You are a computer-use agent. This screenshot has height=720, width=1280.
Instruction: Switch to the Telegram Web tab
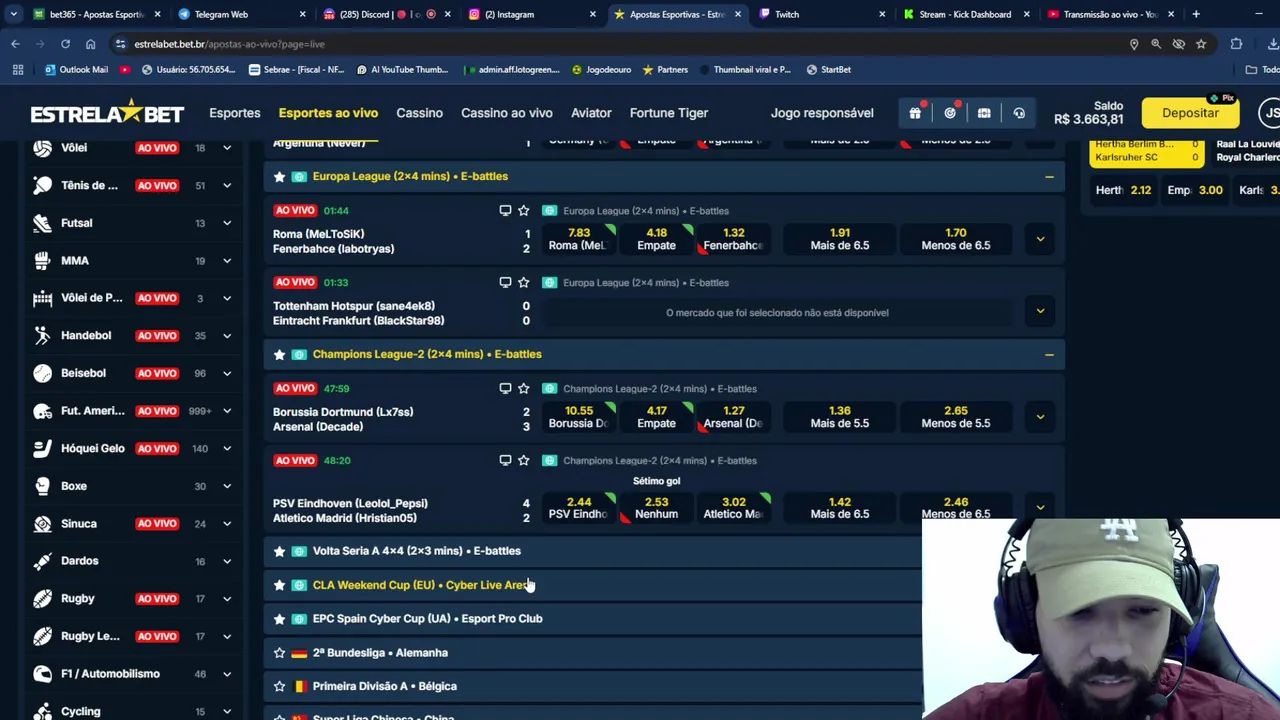click(x=240, y=14)
